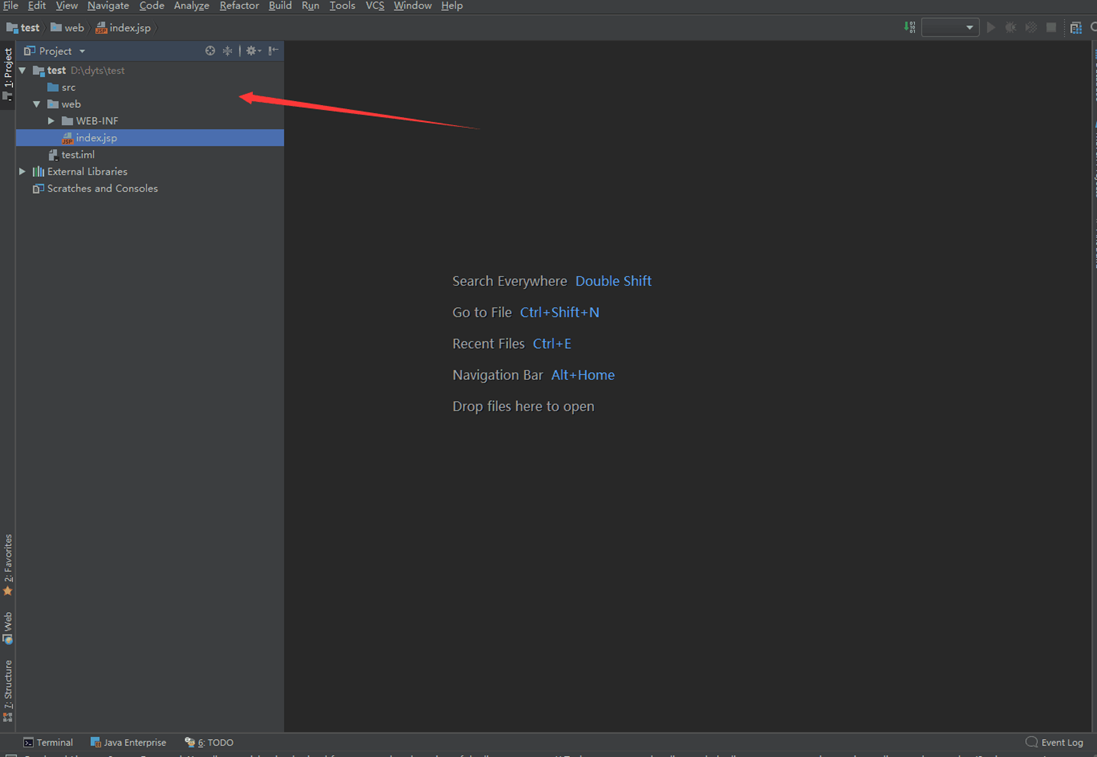Click the Alt+Home shortcut text
Viewport: 1097px width, 757px height.
click(x=582, y=375)
